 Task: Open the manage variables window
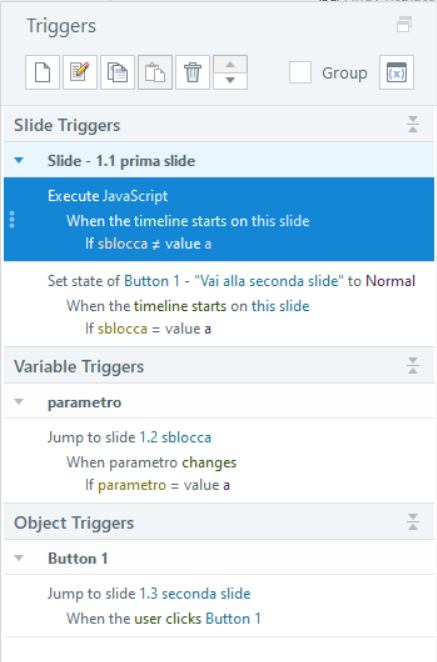coord(396,72)
